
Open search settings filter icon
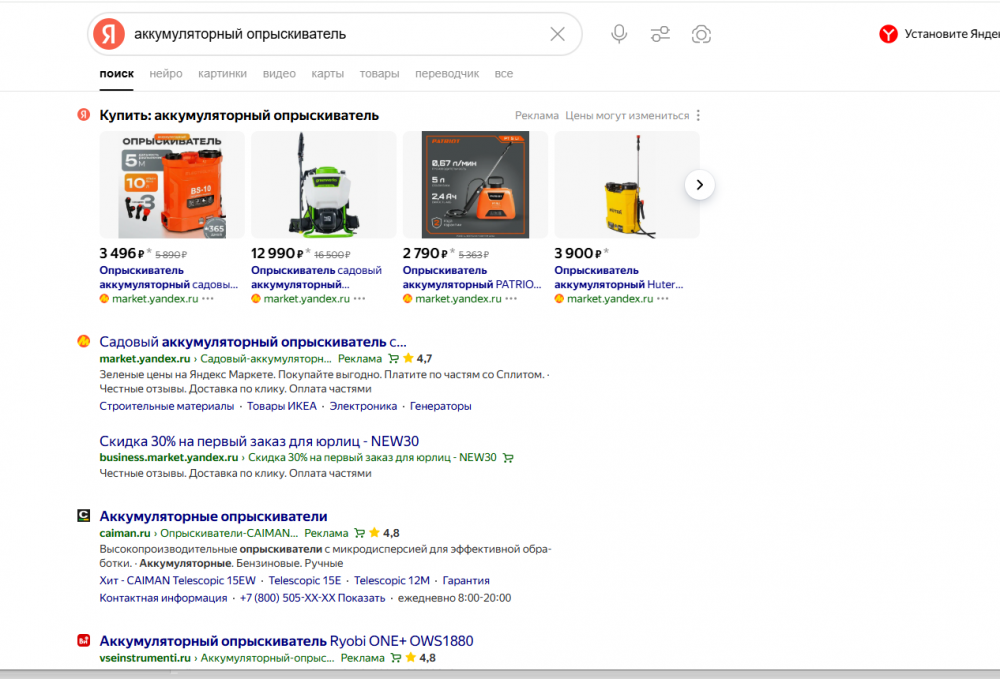660,34
